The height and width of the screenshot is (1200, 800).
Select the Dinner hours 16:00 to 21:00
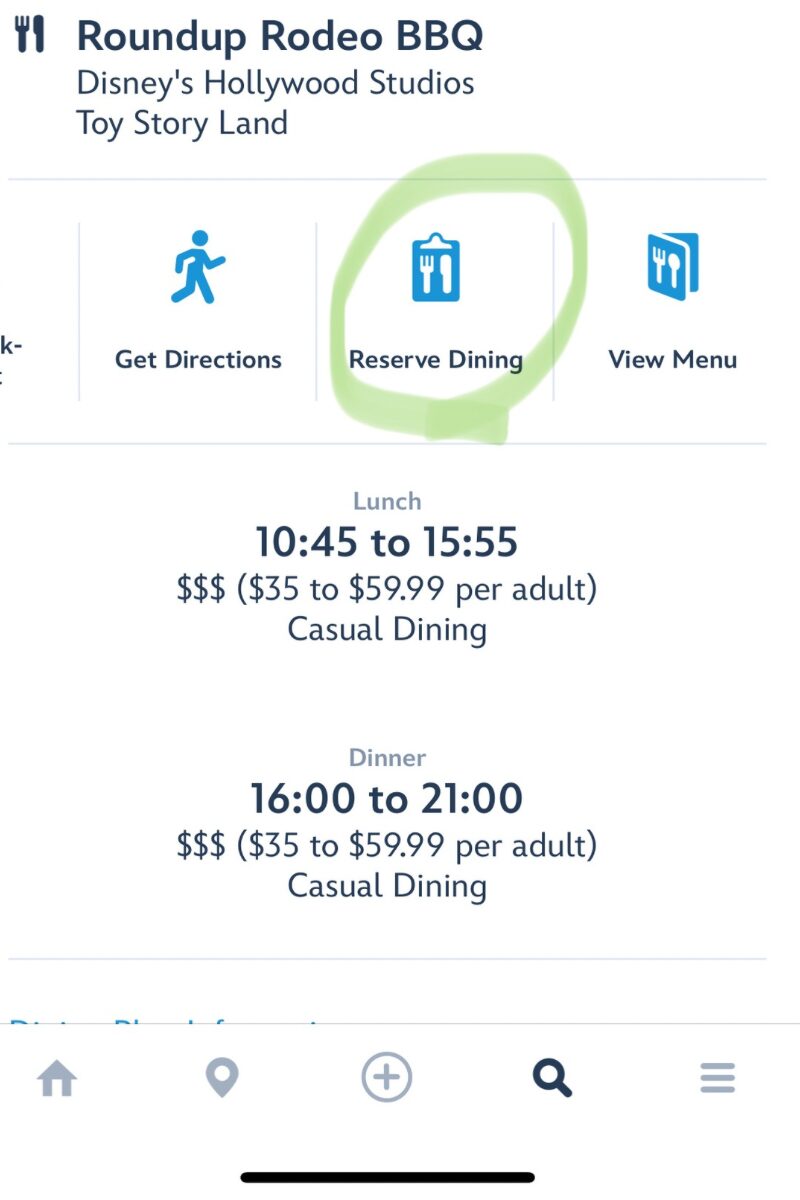pyautogui.click(x=387, y=799)
